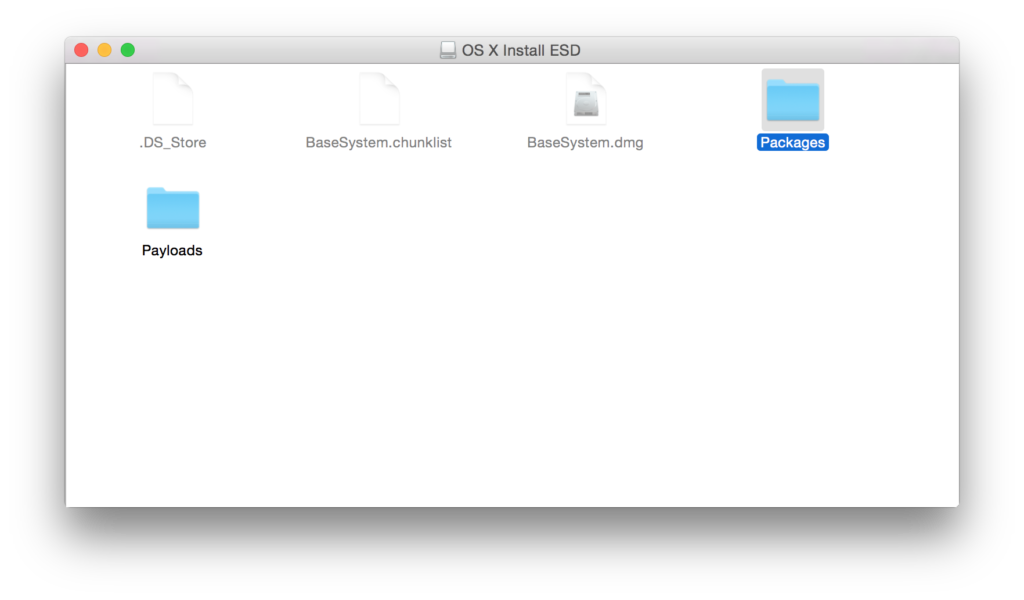1024x600 pixels.
Task: Click the BaseSystem.dmg file name label
Action: point(585,142)
